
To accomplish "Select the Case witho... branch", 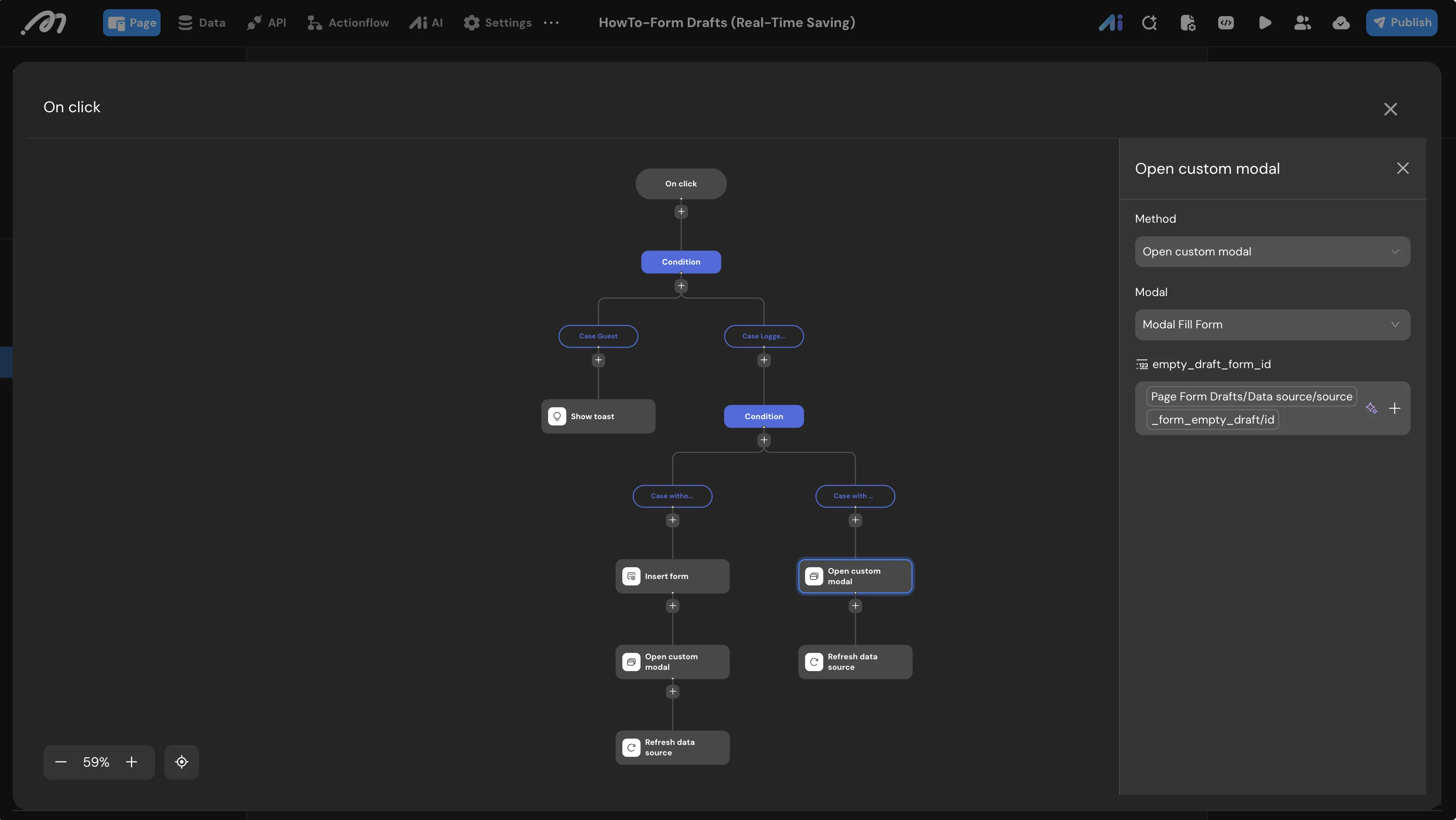I will pos(672,496).
